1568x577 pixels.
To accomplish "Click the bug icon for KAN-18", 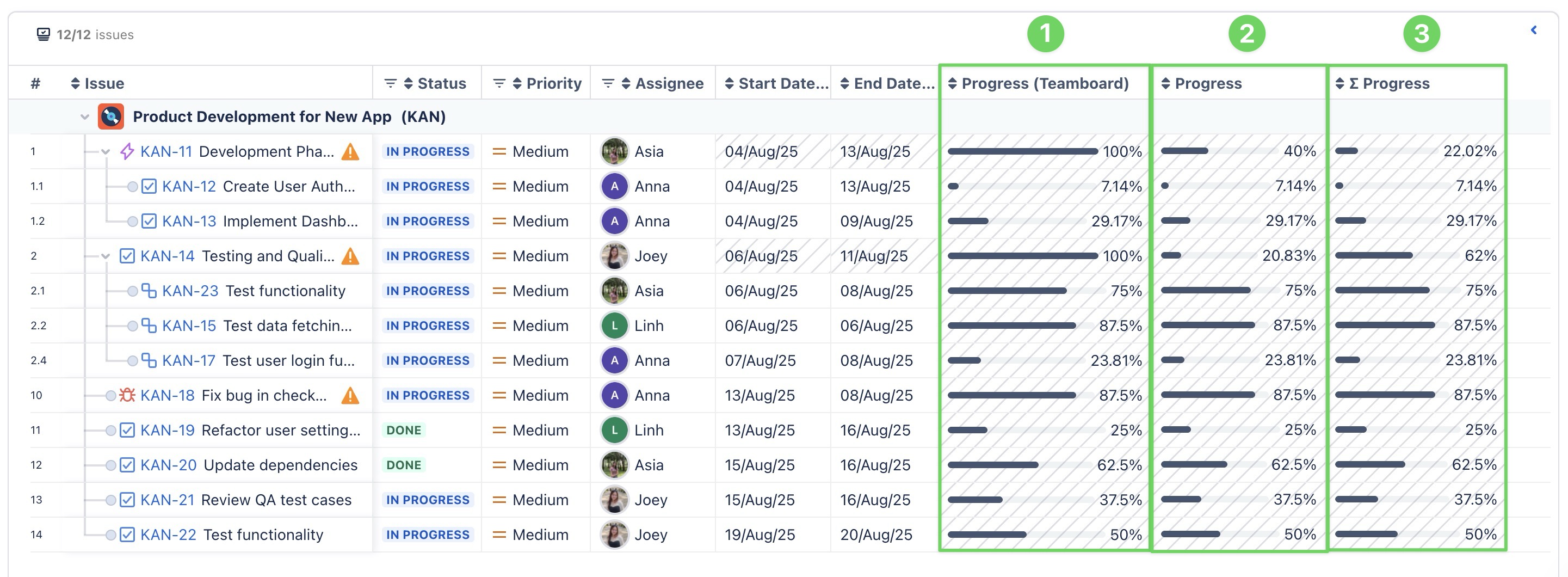I will click(x=127, y=395).
